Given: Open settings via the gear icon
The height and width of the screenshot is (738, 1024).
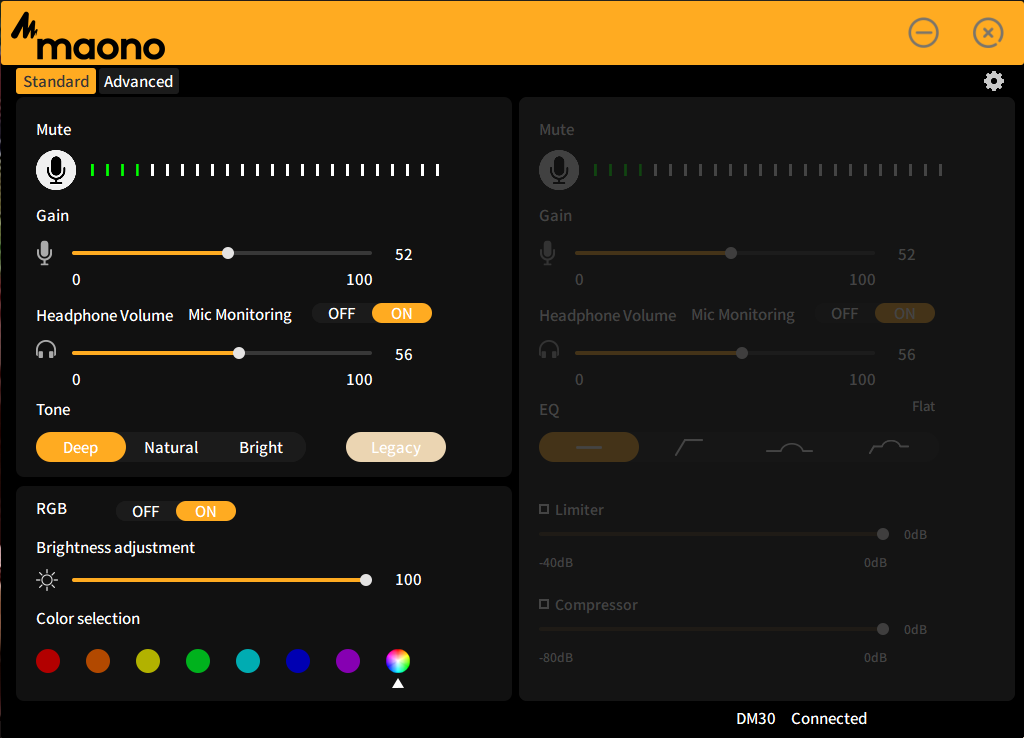Looking at the screenshot, I should (x=994, y=81).
